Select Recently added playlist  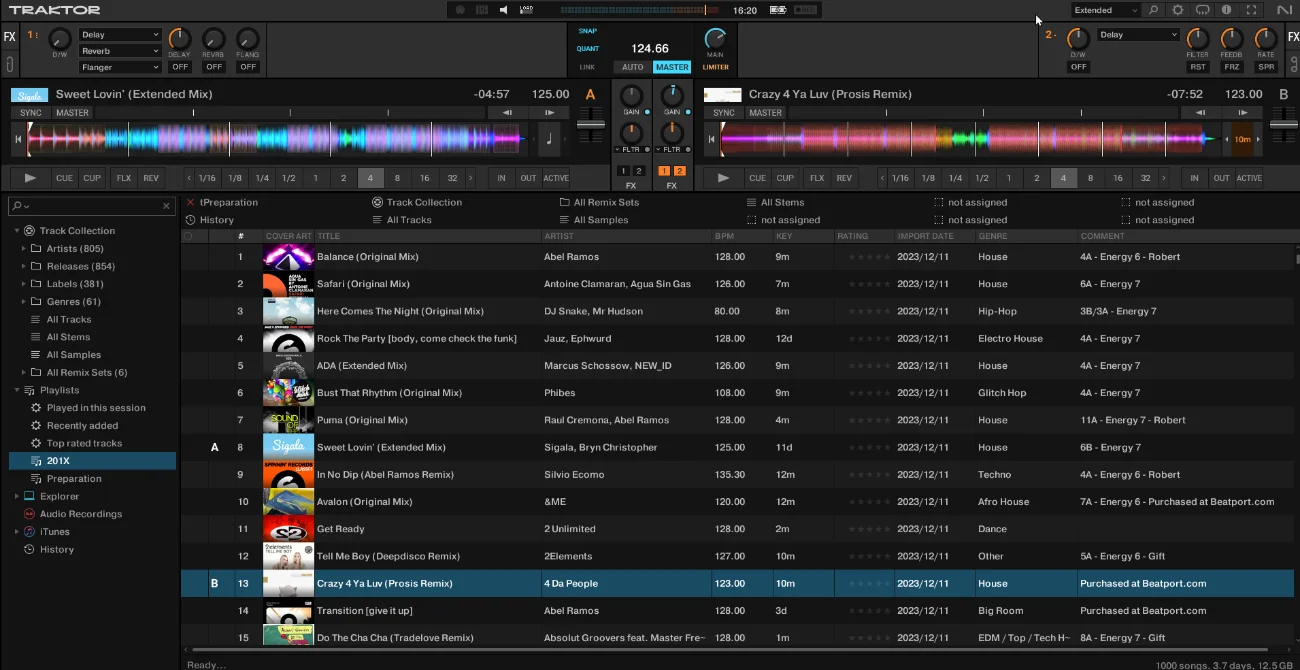coord(82,426)
